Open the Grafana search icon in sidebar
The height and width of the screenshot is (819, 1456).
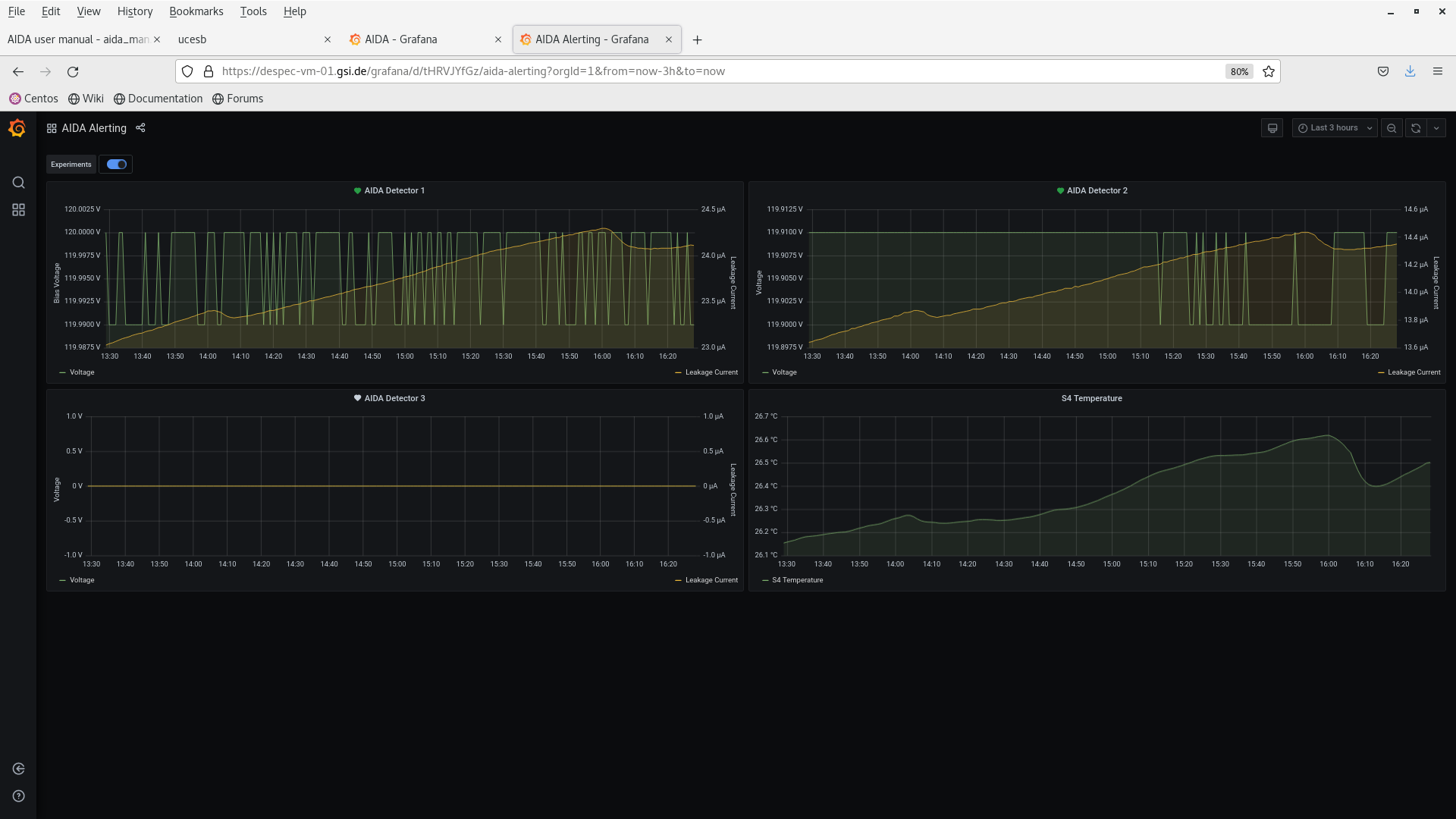(x=19, y=183)
